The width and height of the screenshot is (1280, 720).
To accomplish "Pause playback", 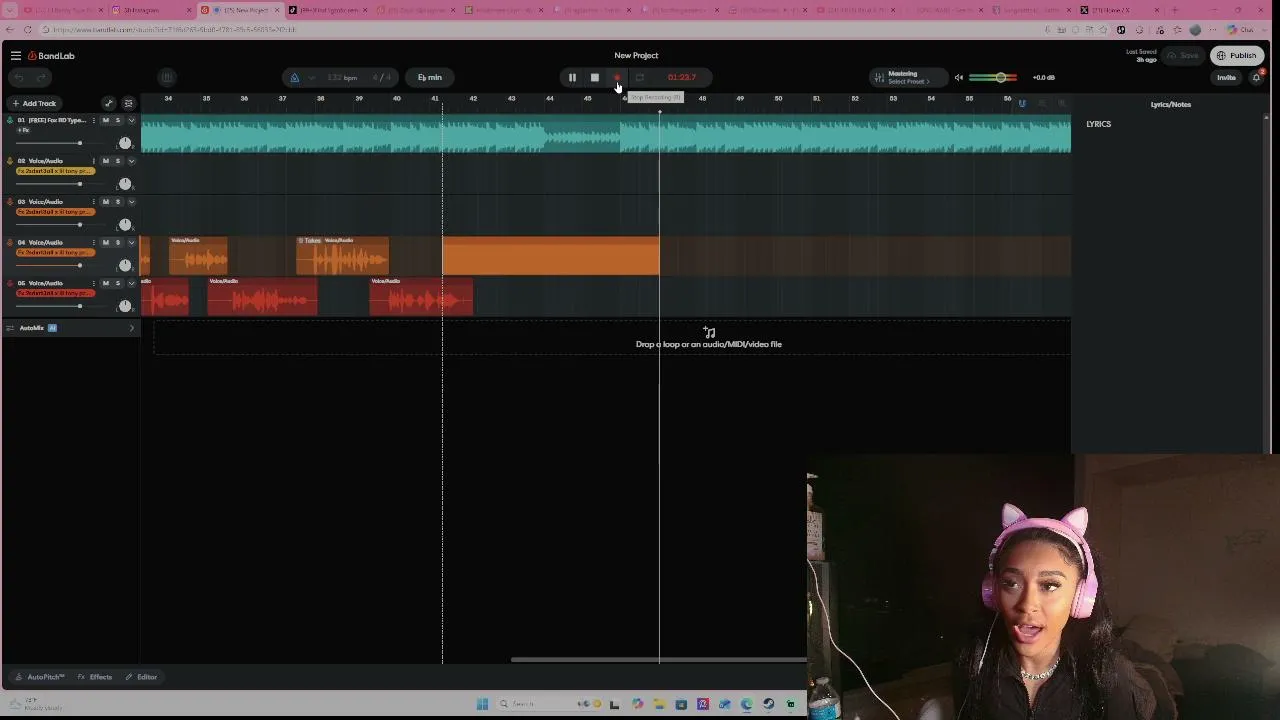I will coord(572,77).
